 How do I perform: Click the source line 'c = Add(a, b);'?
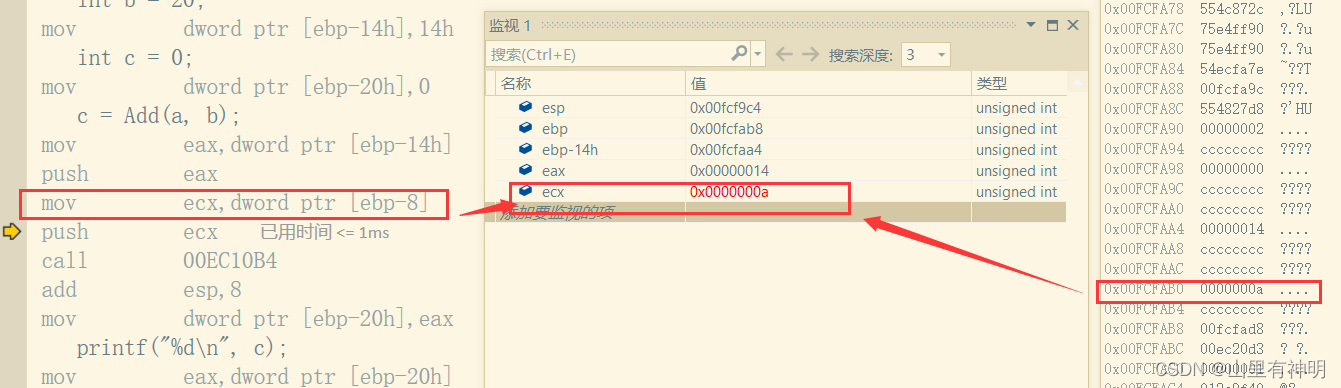click(158, 116)
